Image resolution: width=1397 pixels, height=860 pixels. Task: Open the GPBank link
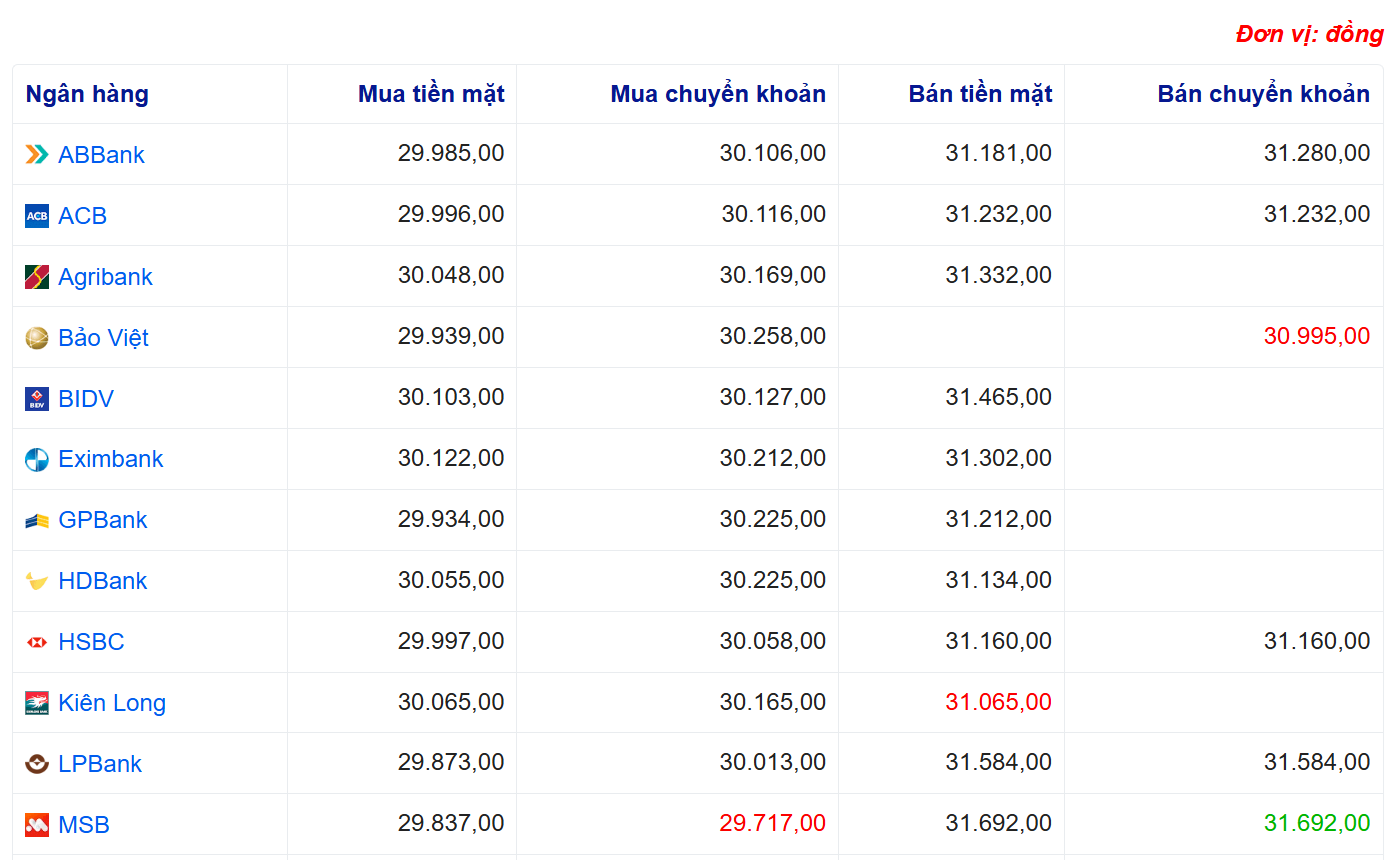[x=102, y=520]
